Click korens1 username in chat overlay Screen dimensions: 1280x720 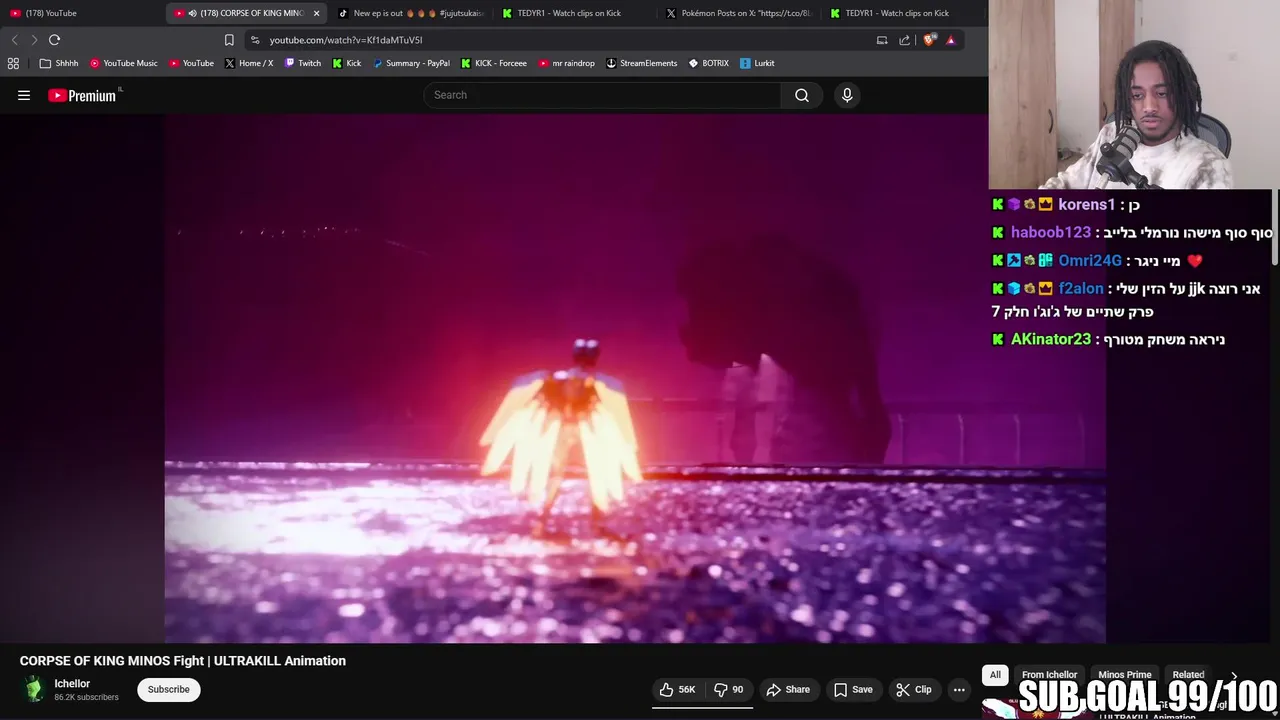pos(1086,204)
